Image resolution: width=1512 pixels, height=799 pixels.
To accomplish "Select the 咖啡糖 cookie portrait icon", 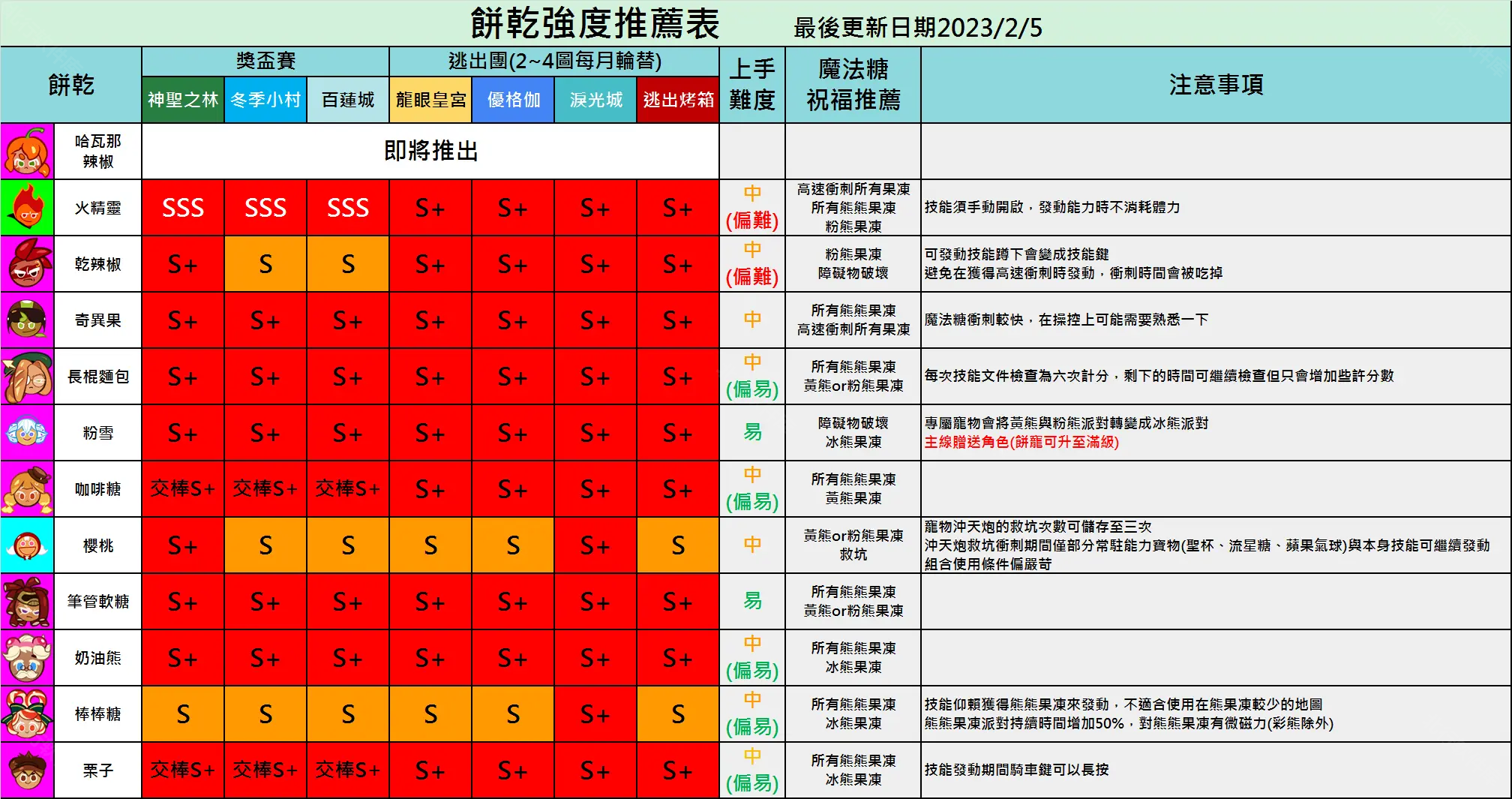I will point(27,489).
